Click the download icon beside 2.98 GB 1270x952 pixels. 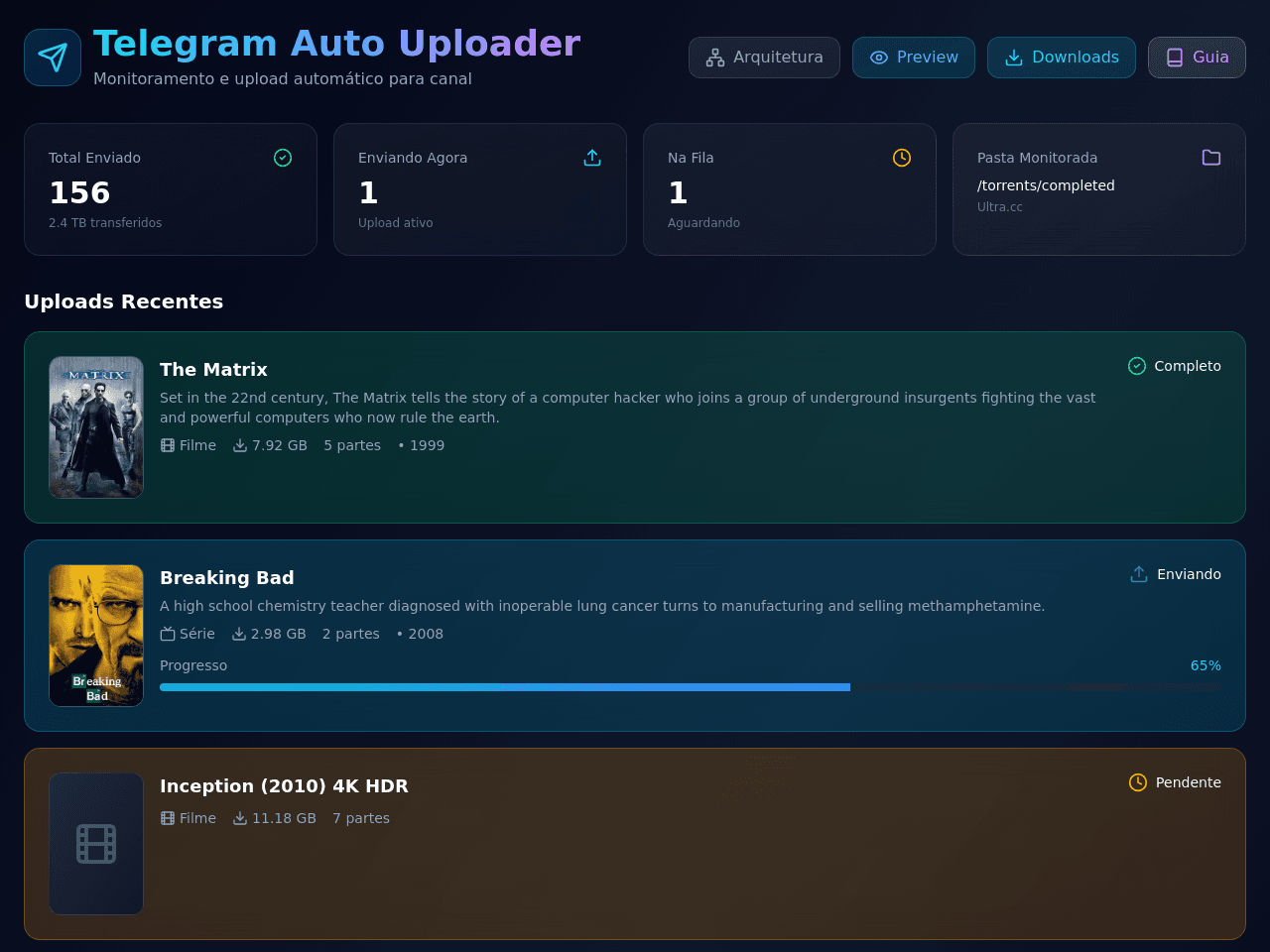(239, 634)
